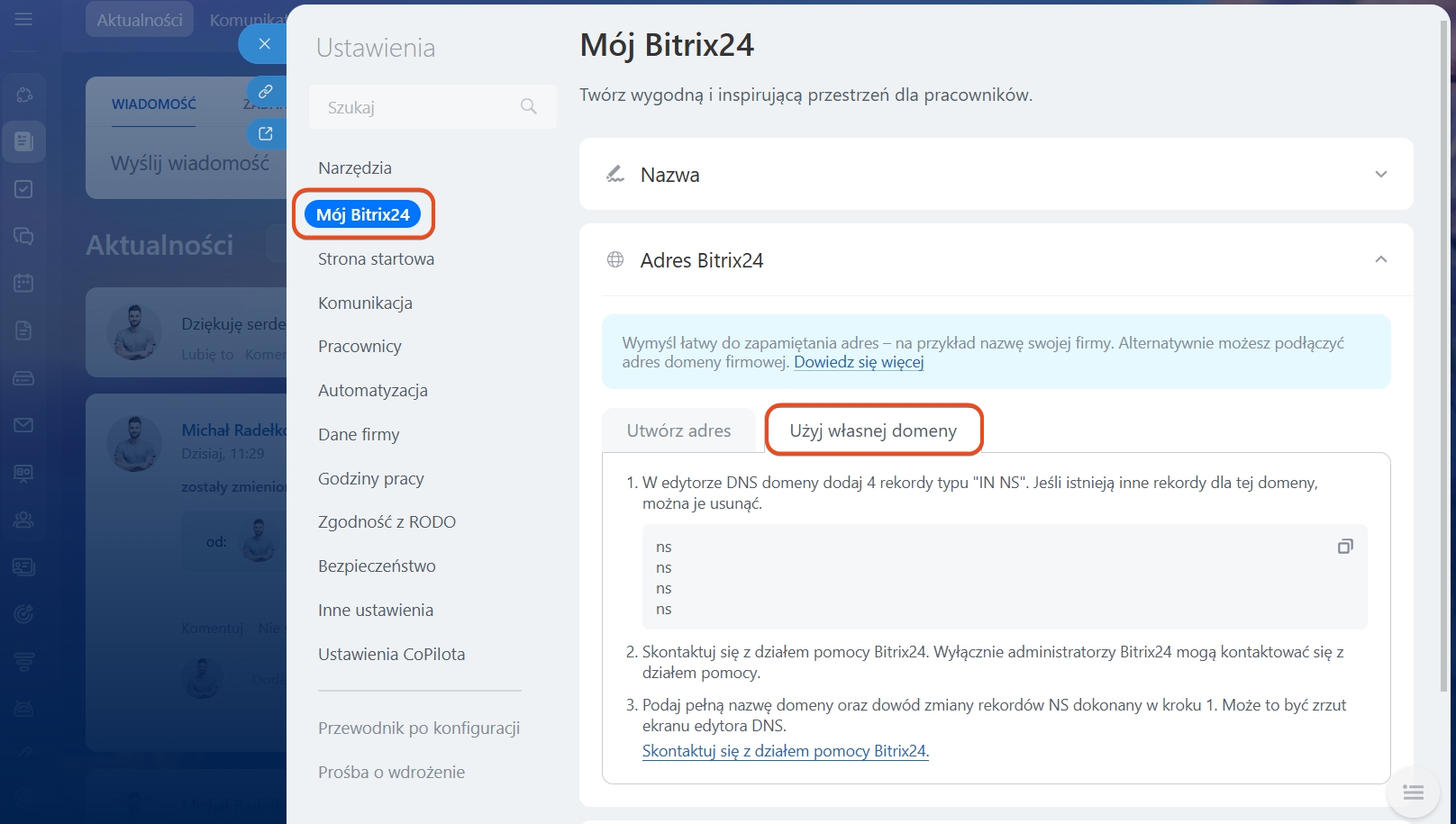Select Strona startowa in settings menu
Screen dimensions: 1456x824
point(376,259)
